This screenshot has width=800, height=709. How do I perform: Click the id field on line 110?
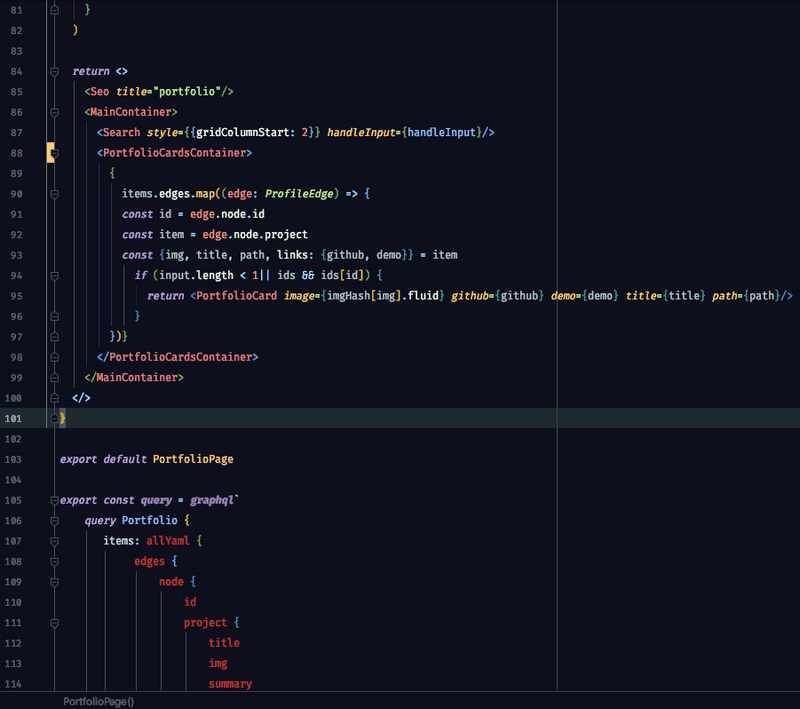(190, 602)
